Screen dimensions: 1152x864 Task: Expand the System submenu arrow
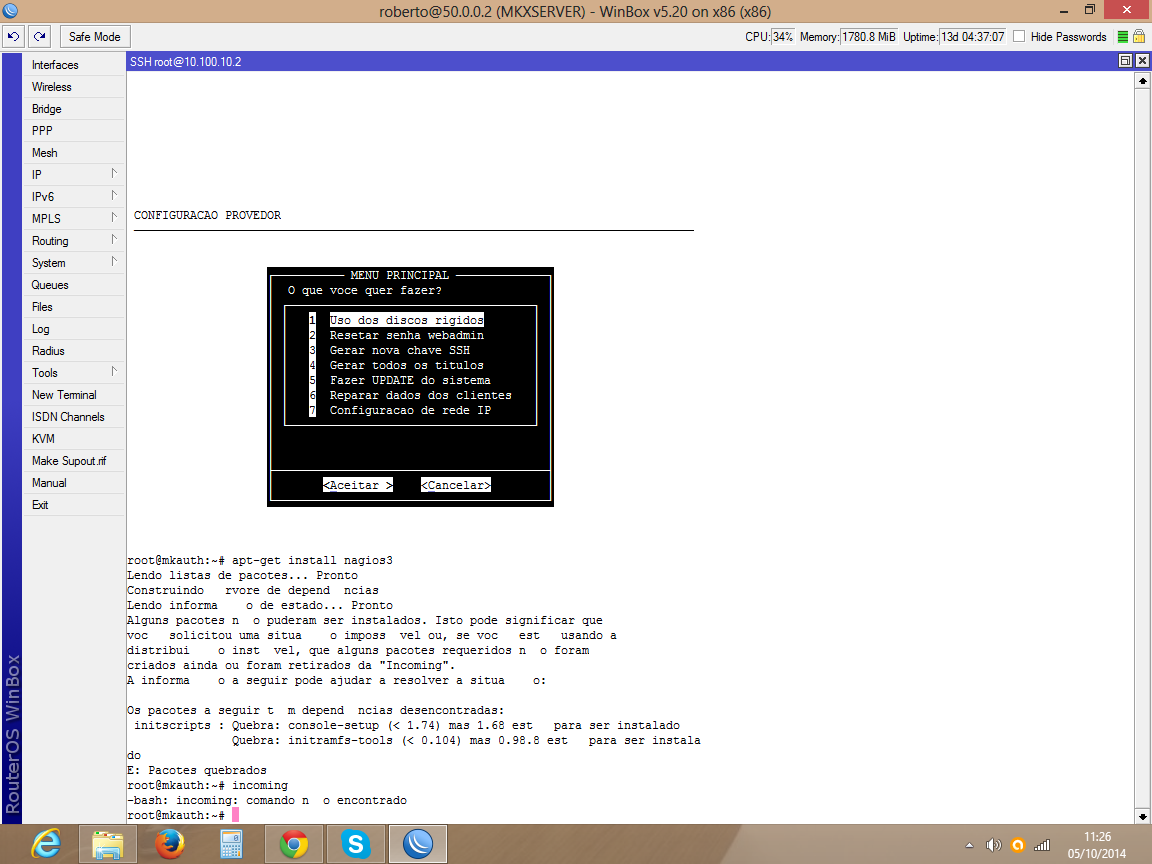pyautogui.click(x=114, y=262)
